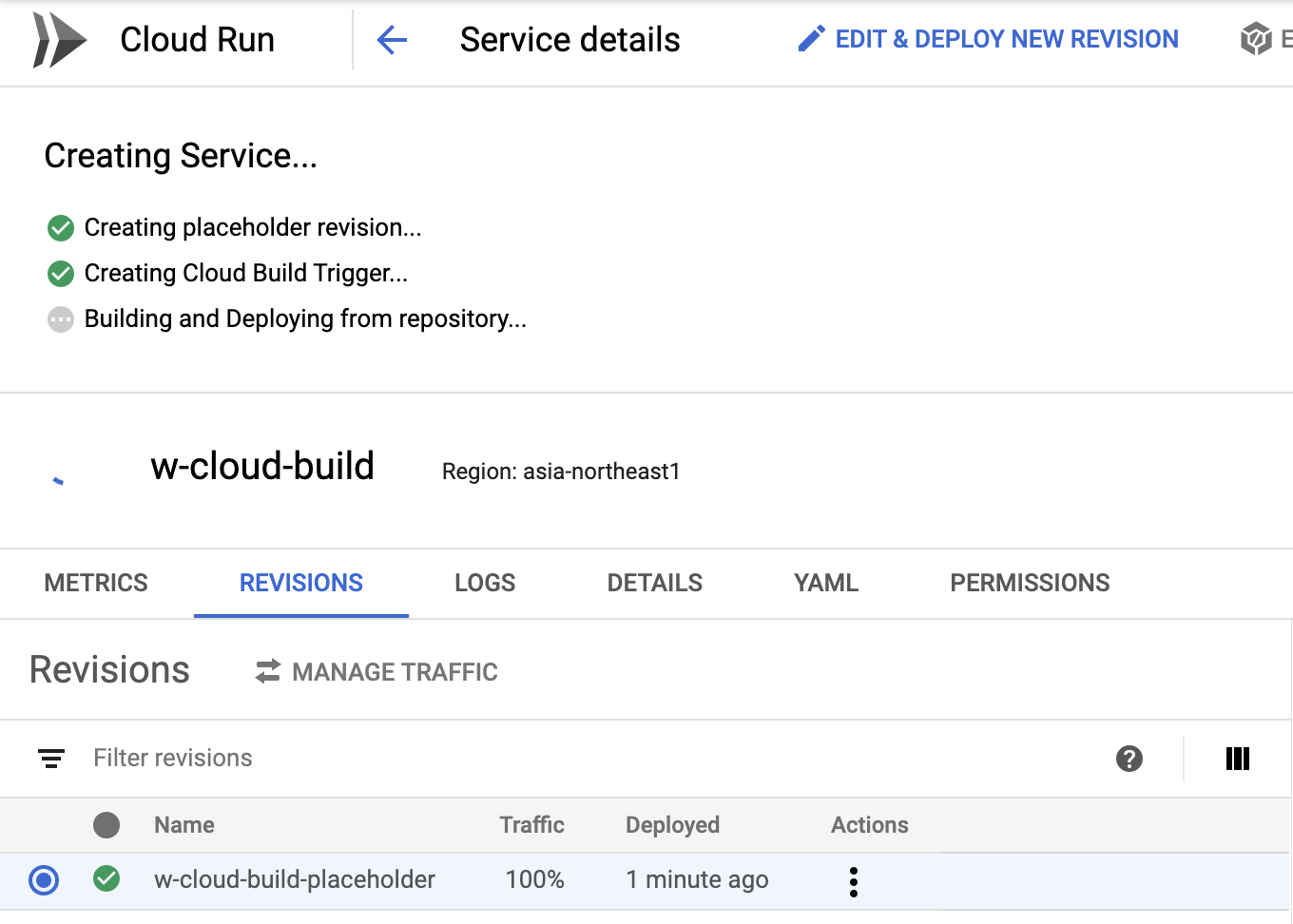This screenshot has width=1293, height=924.
Task: Click the w-cloud-build-placeholder revision name
Action: pos(295,879)
